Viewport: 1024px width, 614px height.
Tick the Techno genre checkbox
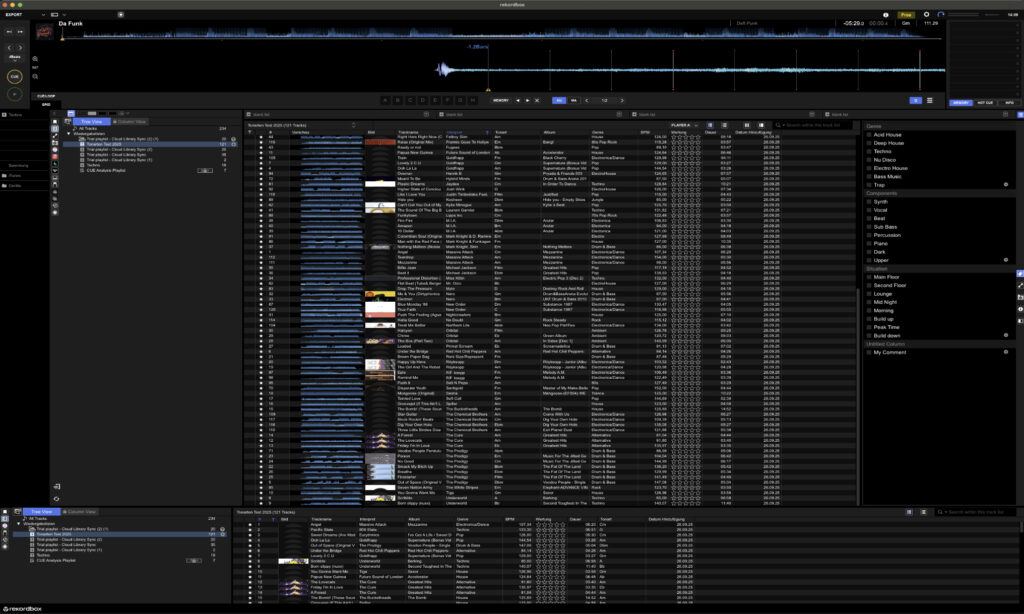tap(868, 151)
